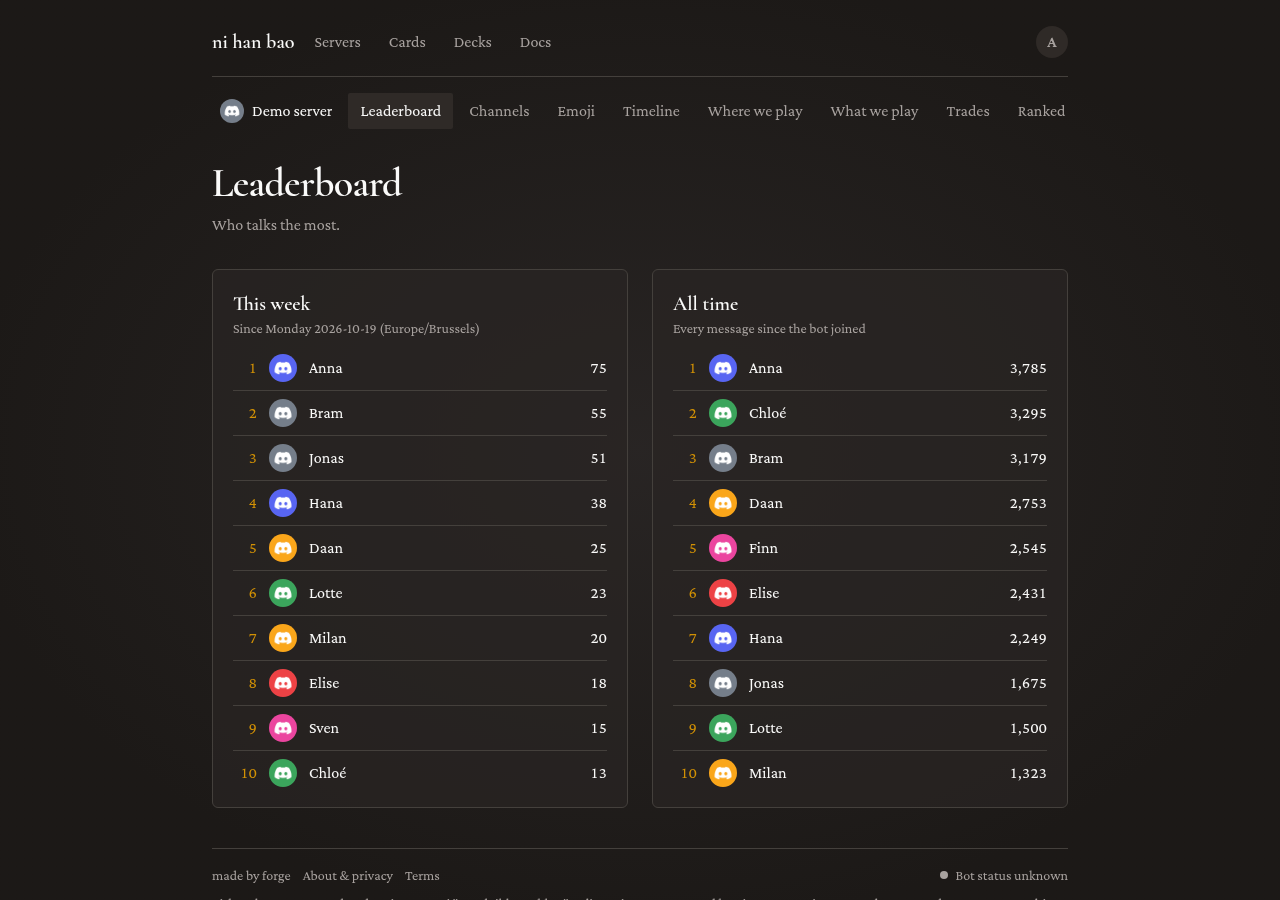
Task: Open the Ranked tab
Action: [x=1041, y=111]
